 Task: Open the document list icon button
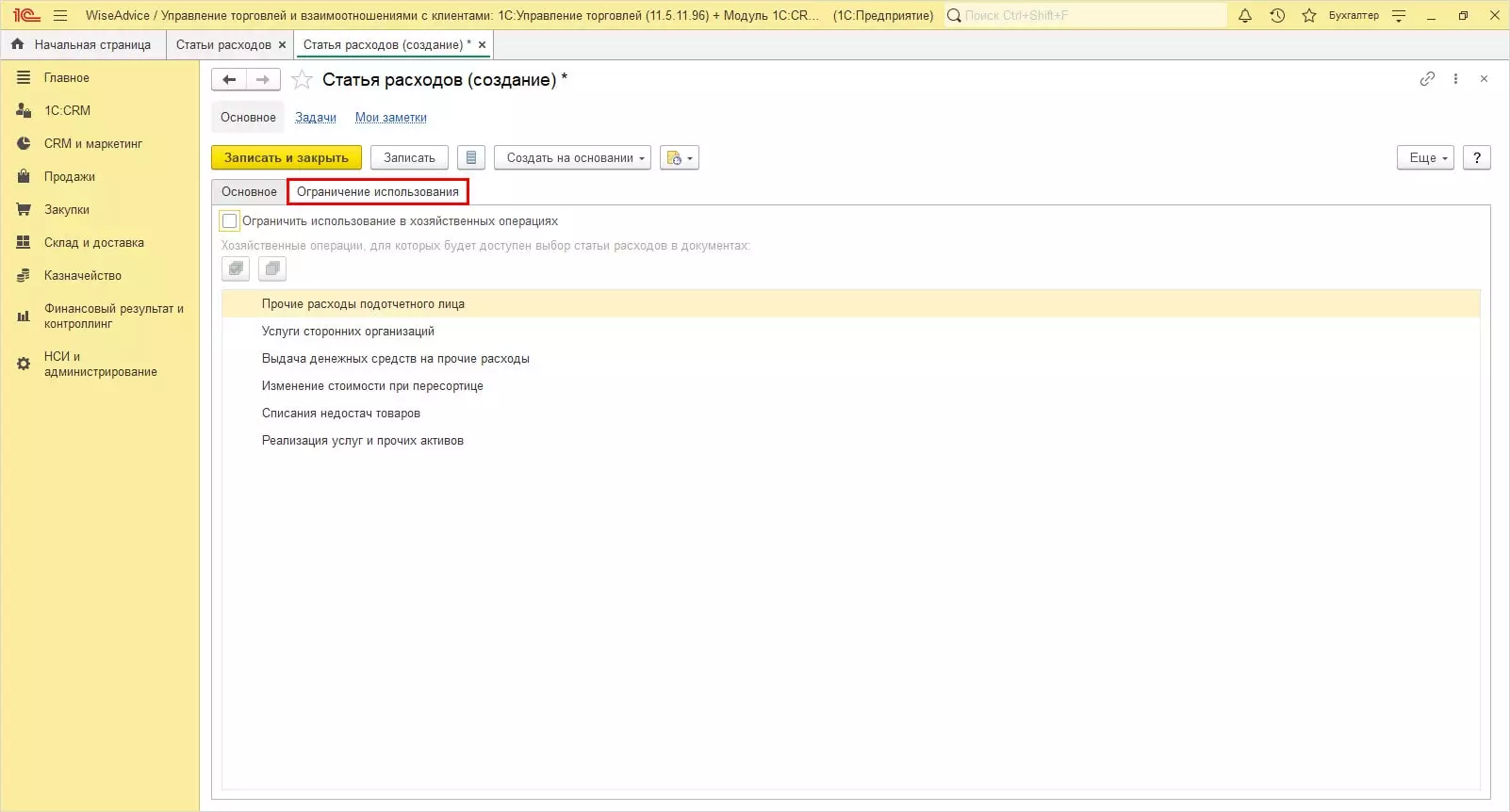(x=471, y=157)
